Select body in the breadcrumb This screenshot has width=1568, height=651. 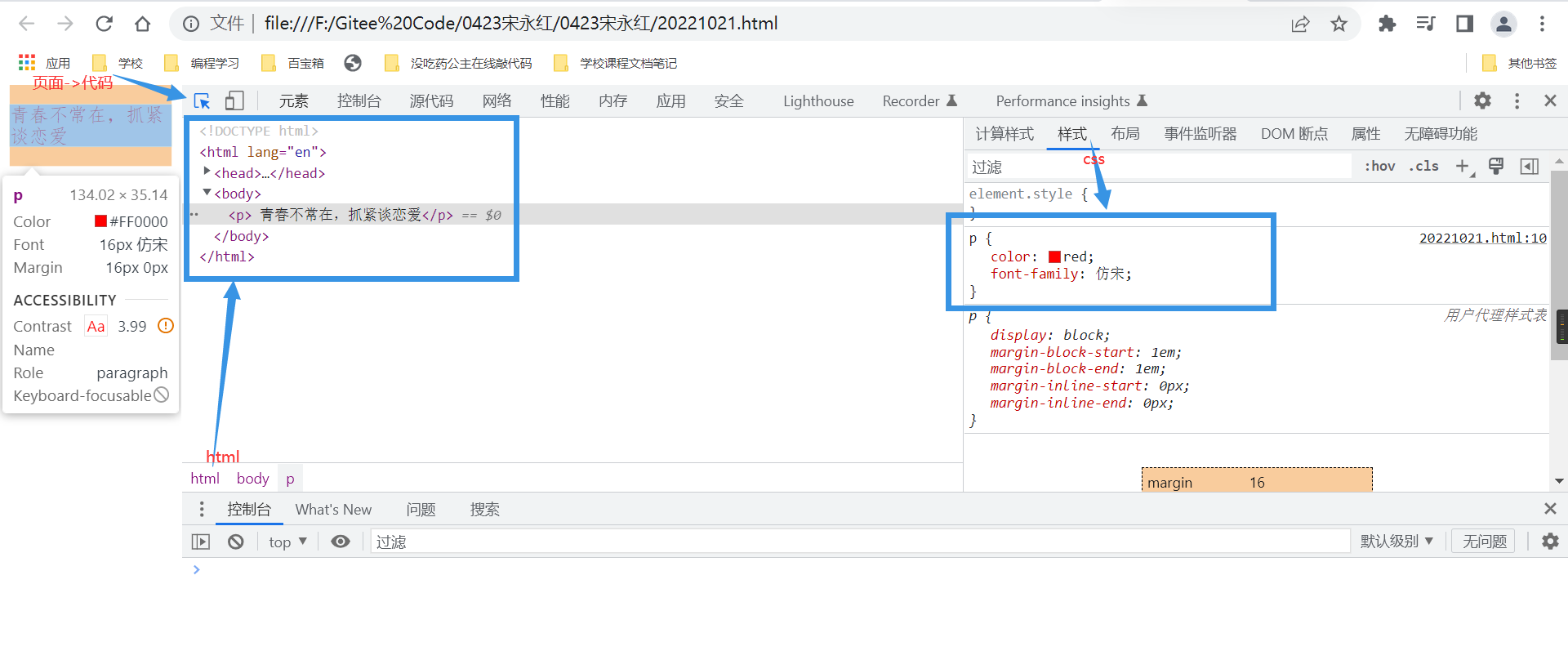pos(253,478)
